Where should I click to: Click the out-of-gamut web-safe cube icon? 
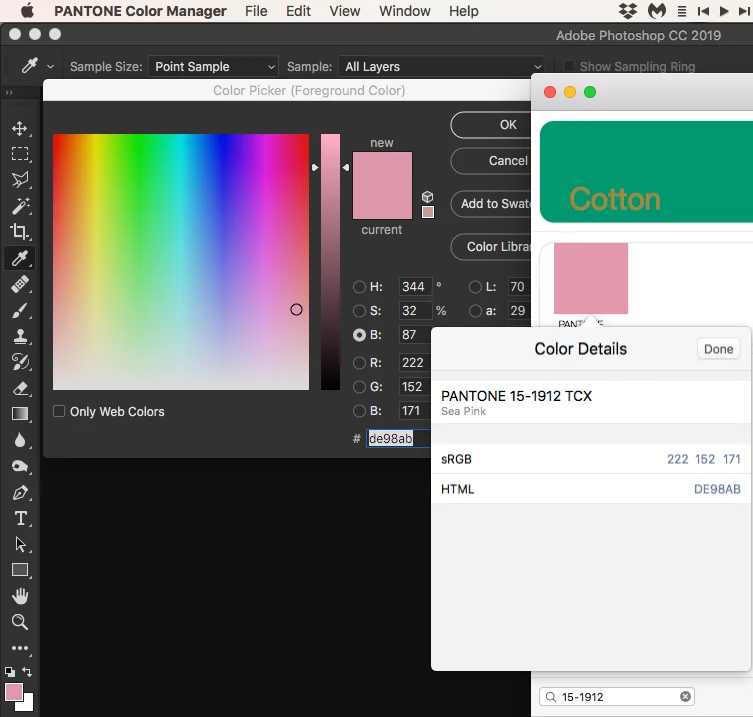tap(427, 197)
